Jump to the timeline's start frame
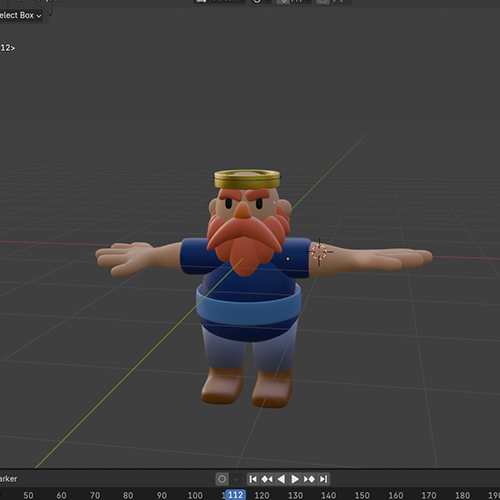Viewport: 500px width, 500px height. [x=253, y=479]
